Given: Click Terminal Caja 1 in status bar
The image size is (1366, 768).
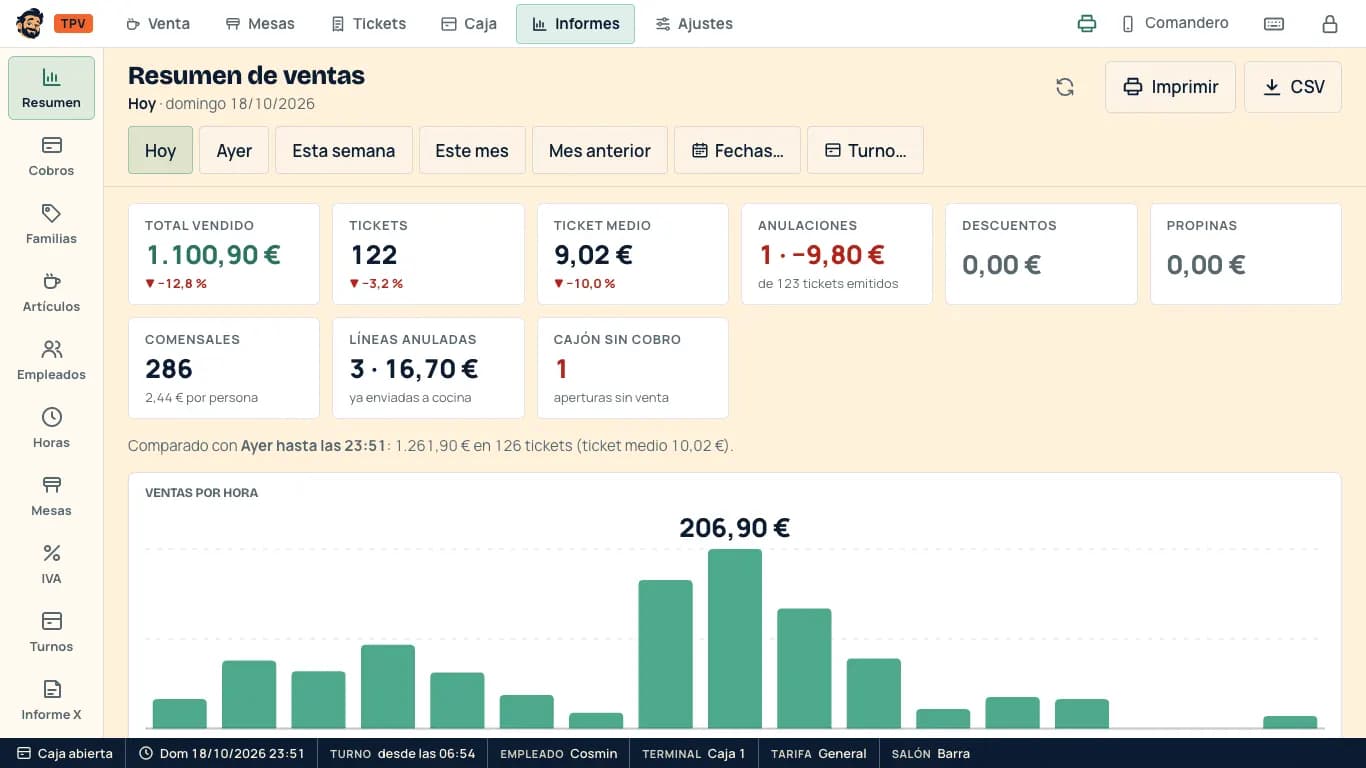Looking at the screenshot, I should [694, 753].
